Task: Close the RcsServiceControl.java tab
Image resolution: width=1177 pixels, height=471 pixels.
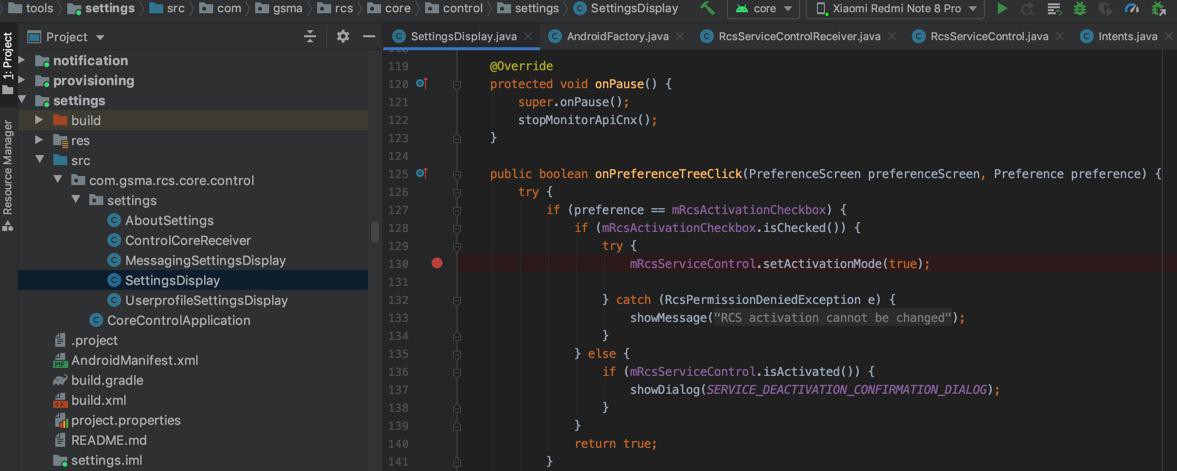Action: 1059,36
